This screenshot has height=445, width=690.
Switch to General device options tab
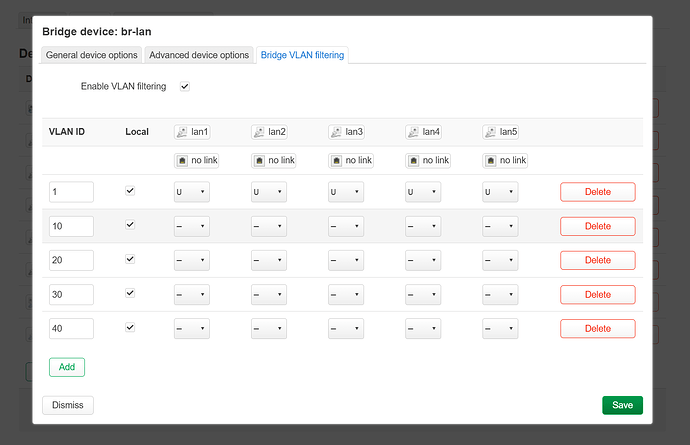tap(92, 55)
